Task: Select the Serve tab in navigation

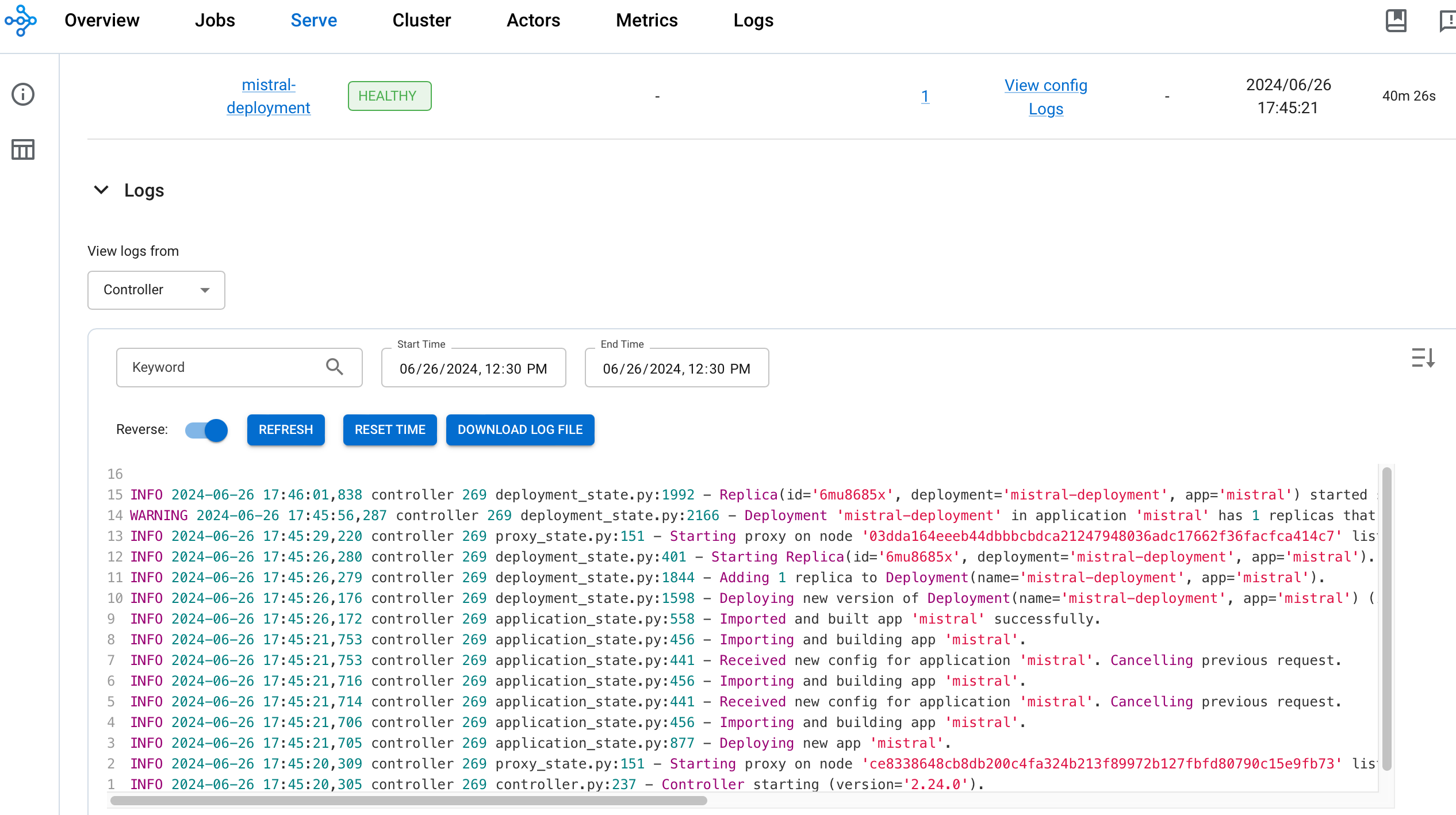Action: 313,20
